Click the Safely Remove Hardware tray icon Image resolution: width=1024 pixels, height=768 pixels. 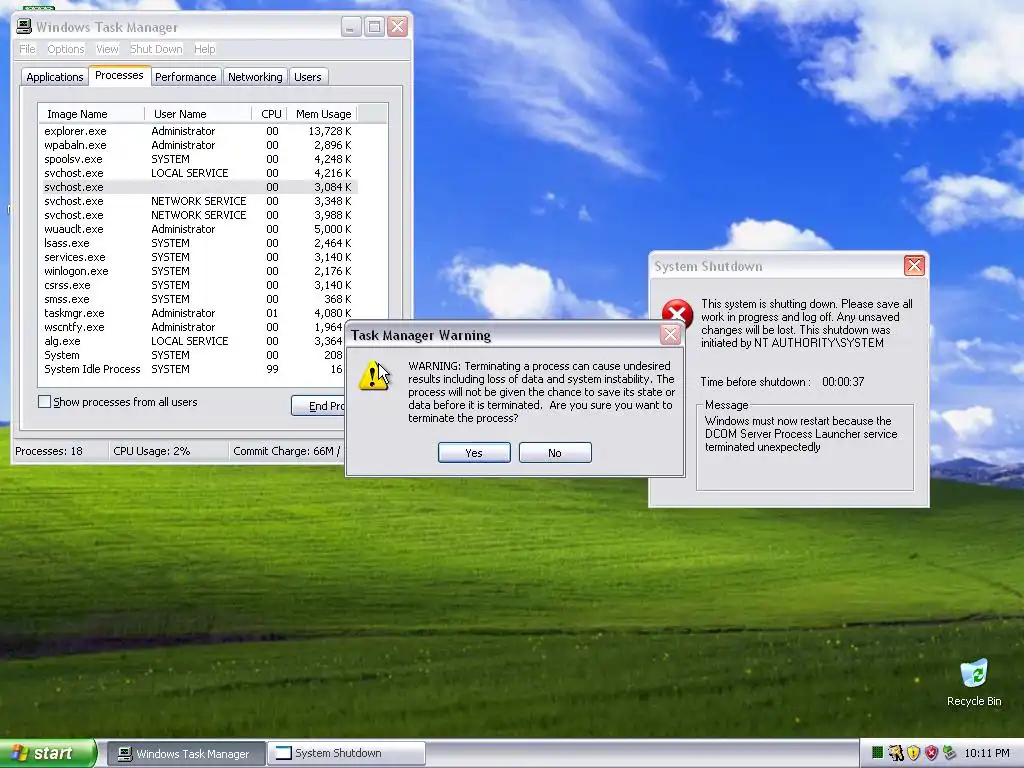coord(949,753)
